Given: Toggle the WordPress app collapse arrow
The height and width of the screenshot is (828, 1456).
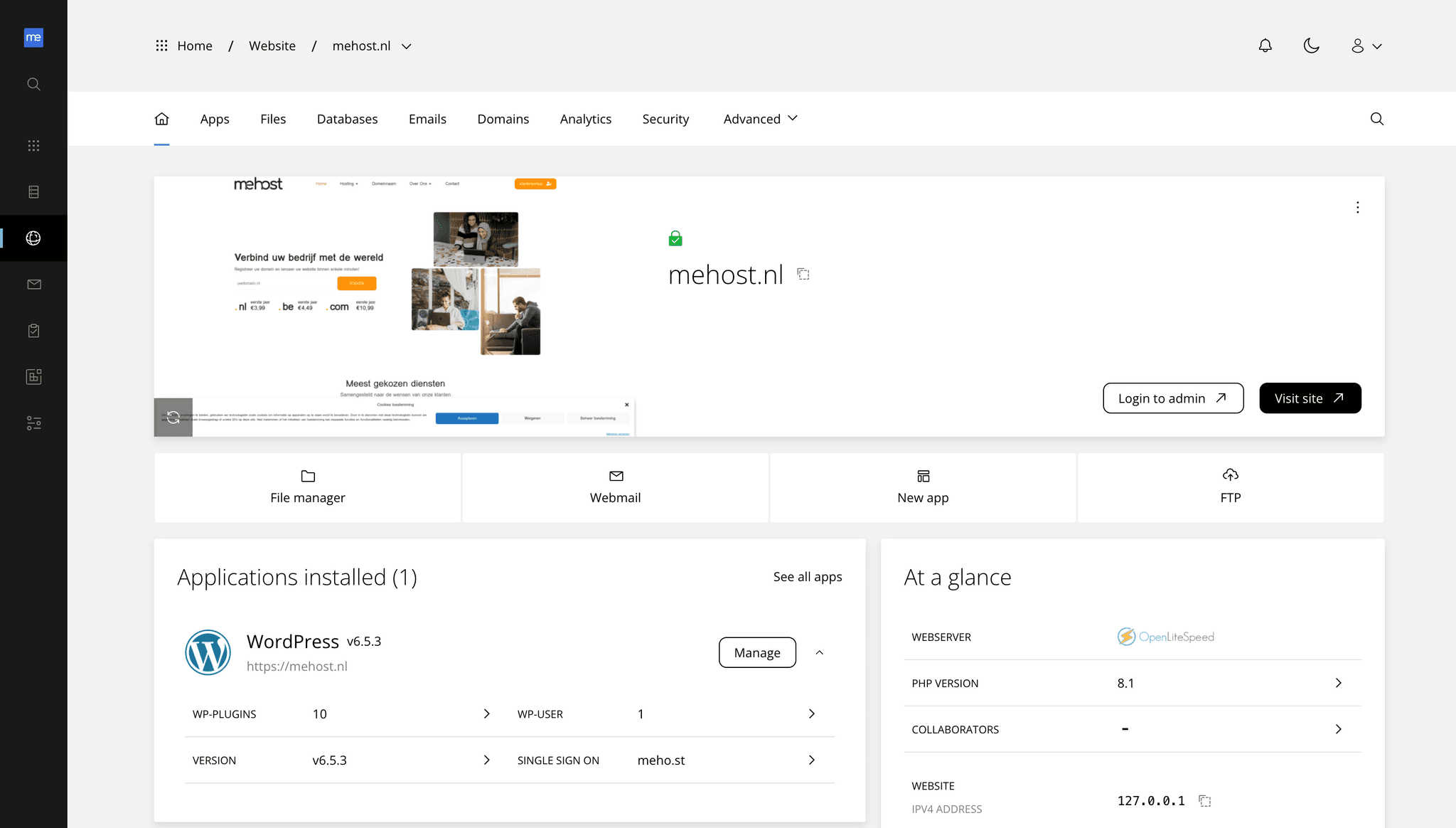Looking at the screenshot, I should tap(818, 653).
